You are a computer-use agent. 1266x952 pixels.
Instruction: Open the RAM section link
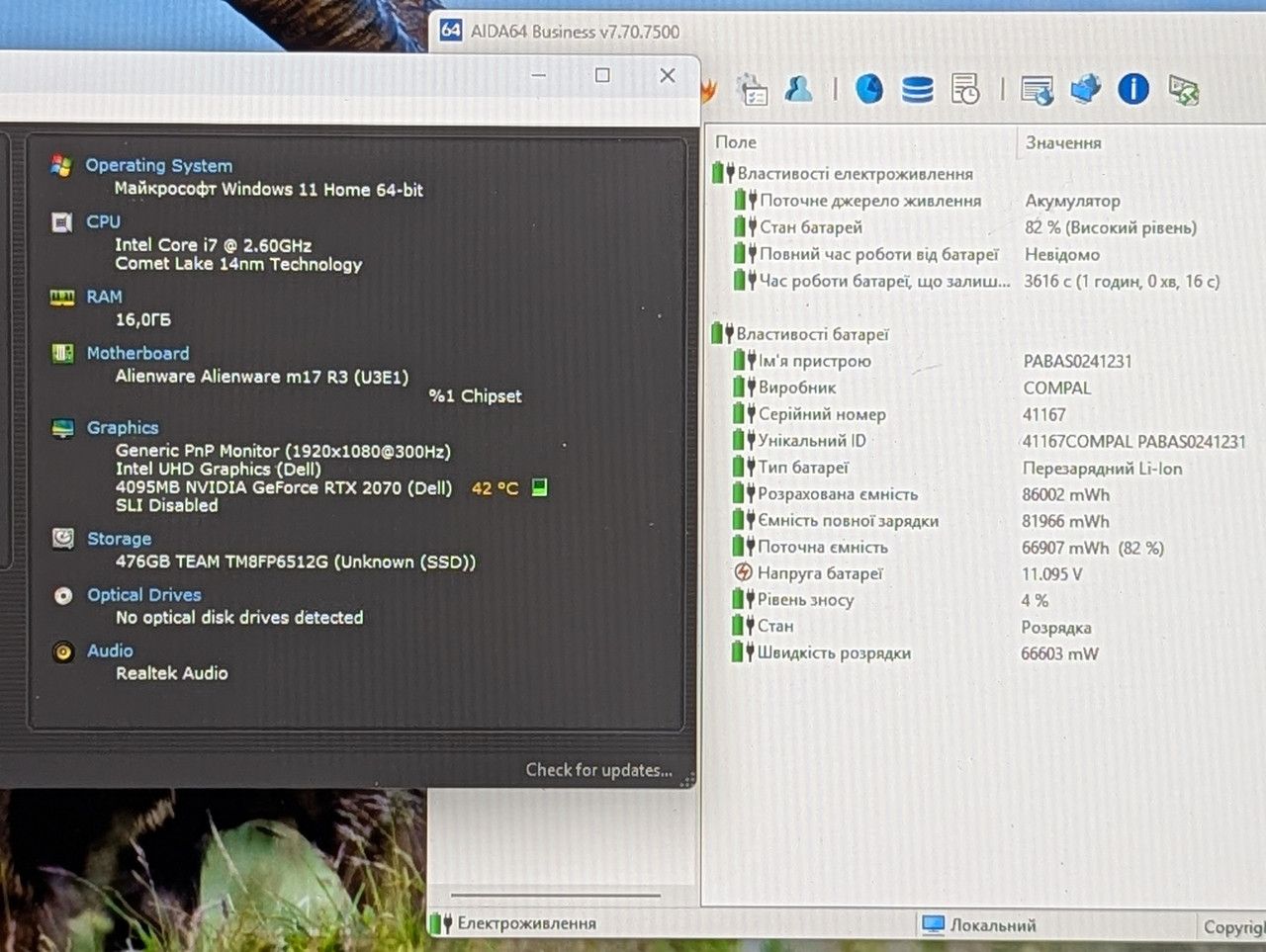point(104,297)
